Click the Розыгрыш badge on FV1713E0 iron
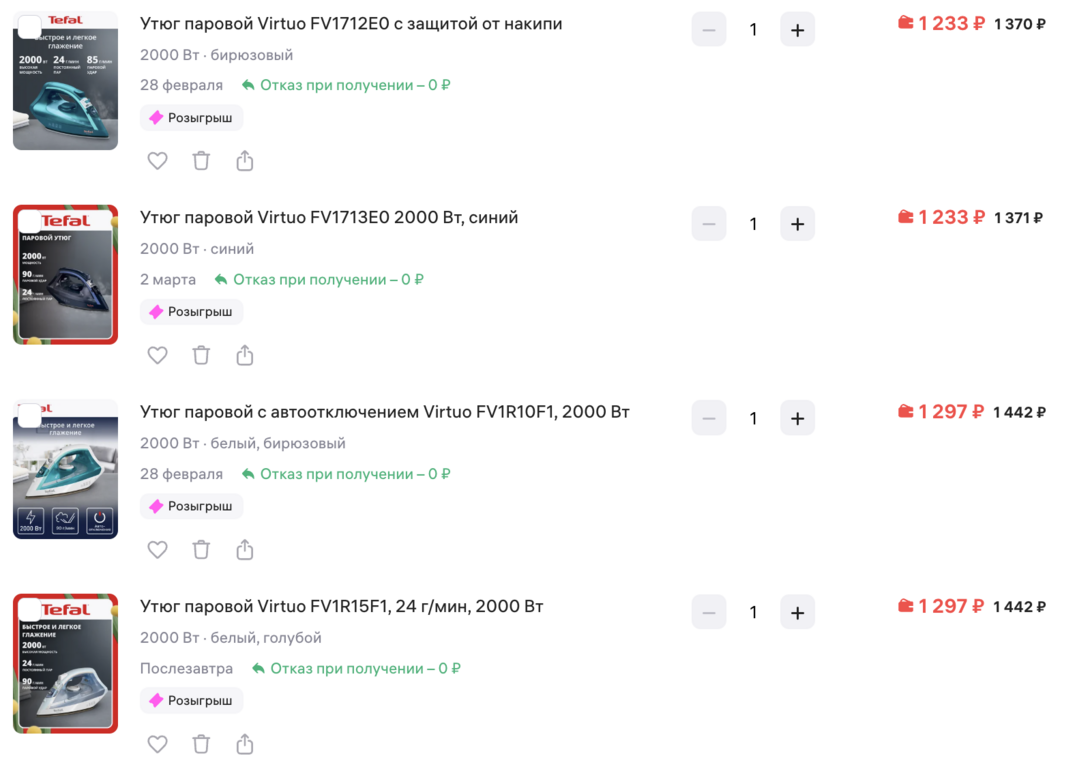1090x767 pixels. point(191,312)
